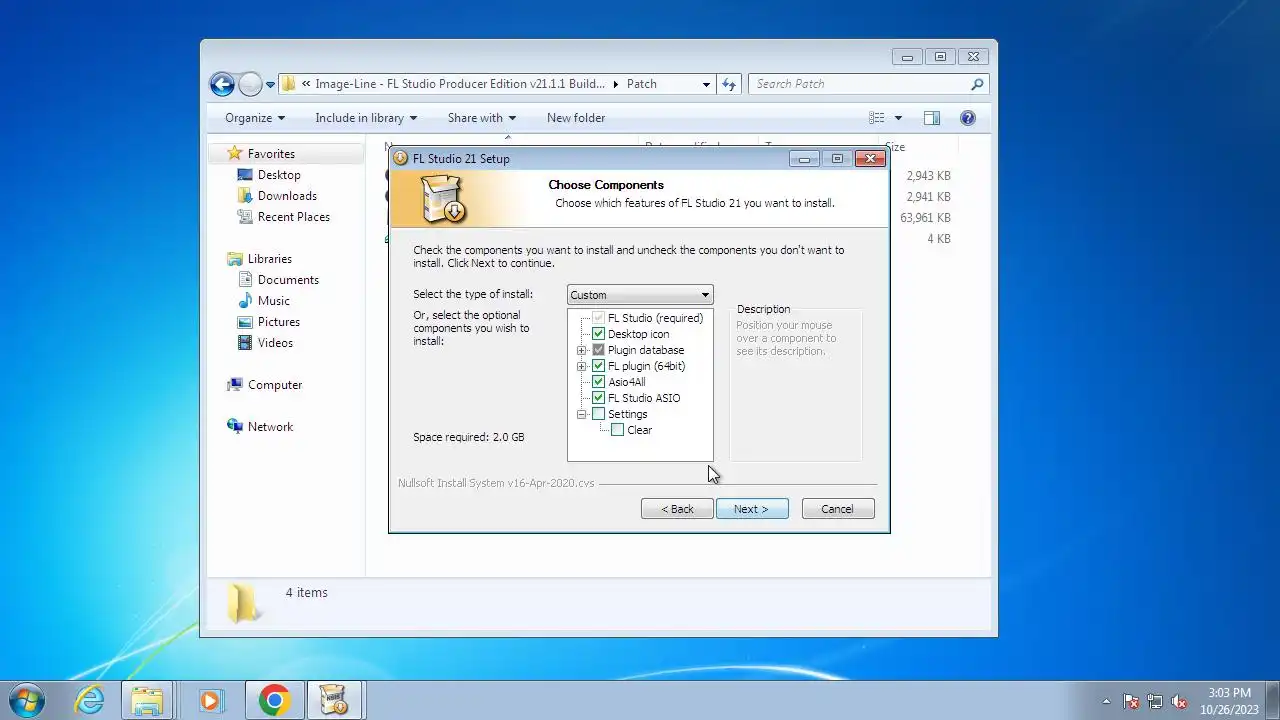This screenshot has height=720, width=1280.
Task: Open the Include in library dropdown
Action: point(366,118)
